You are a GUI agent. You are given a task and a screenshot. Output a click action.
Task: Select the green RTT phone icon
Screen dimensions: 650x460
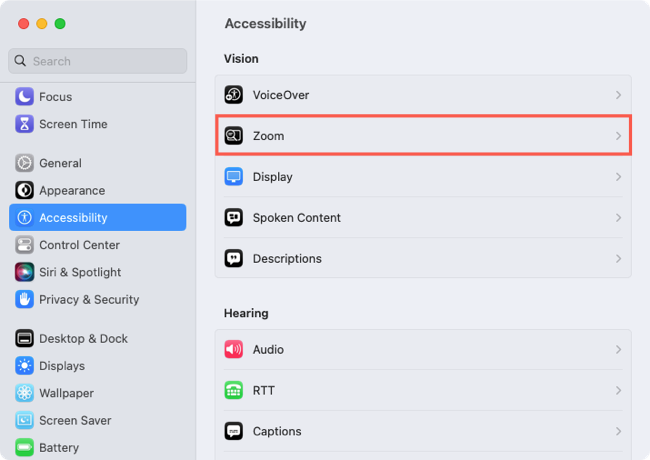tap(233, 390)
